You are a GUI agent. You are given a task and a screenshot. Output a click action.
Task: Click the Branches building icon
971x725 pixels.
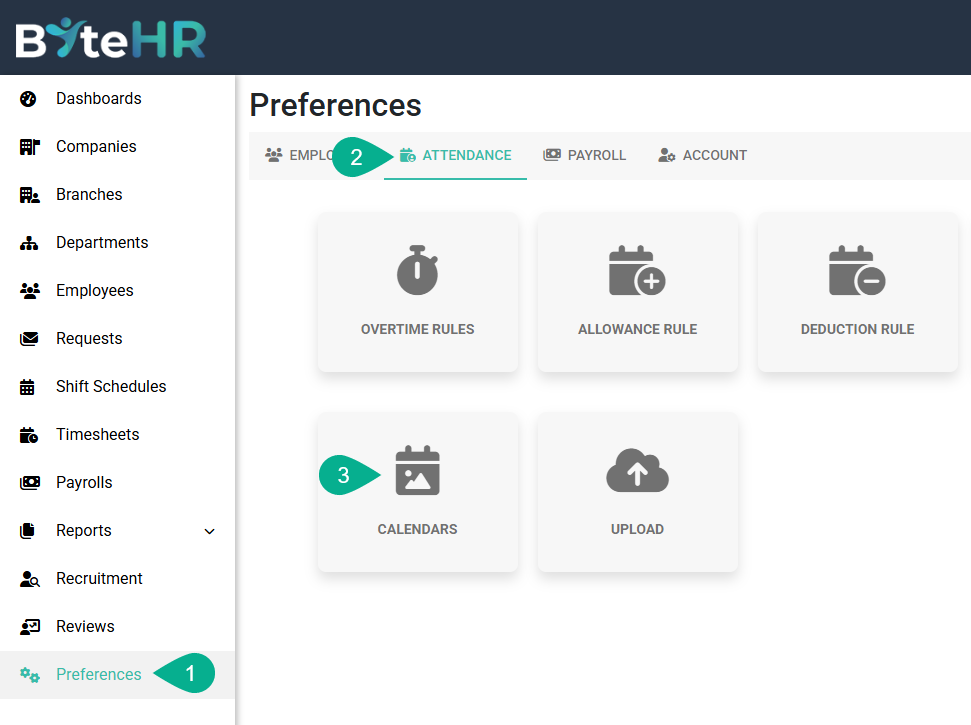(29, 195)
